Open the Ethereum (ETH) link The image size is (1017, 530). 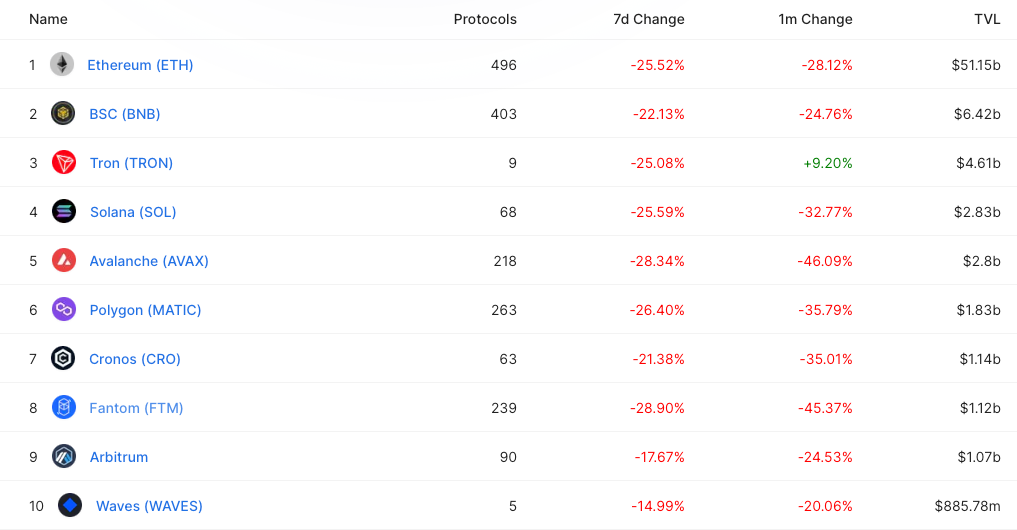tap(140, 65)
